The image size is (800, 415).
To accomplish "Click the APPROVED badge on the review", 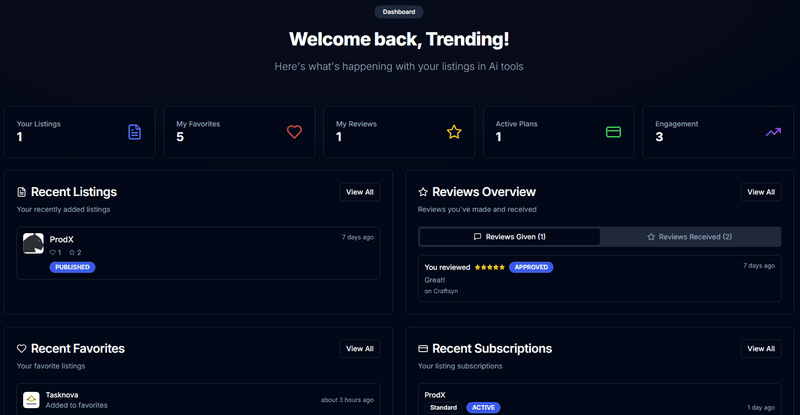I will [x=531, y=267].
